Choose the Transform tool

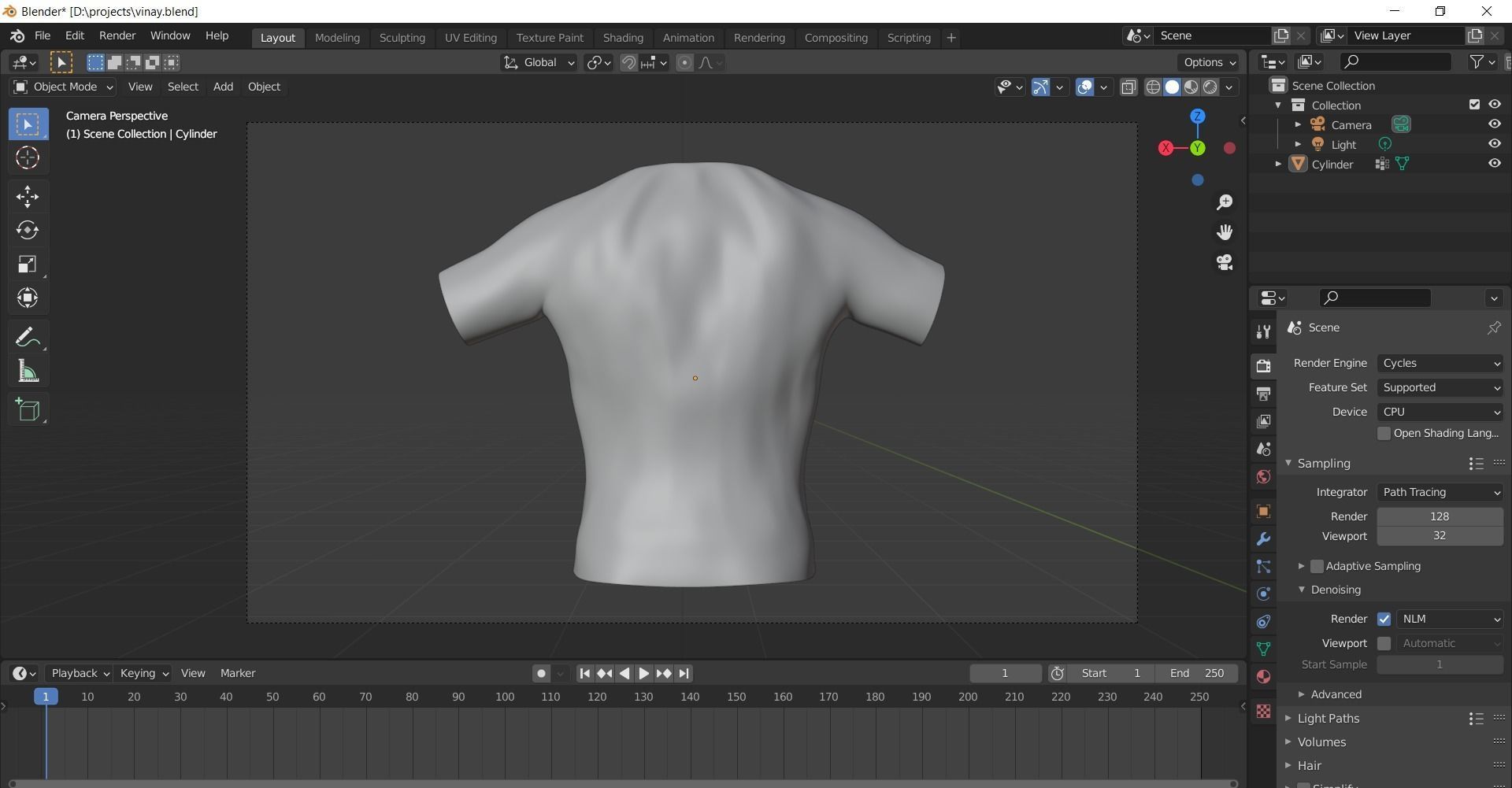click(28, 298)
